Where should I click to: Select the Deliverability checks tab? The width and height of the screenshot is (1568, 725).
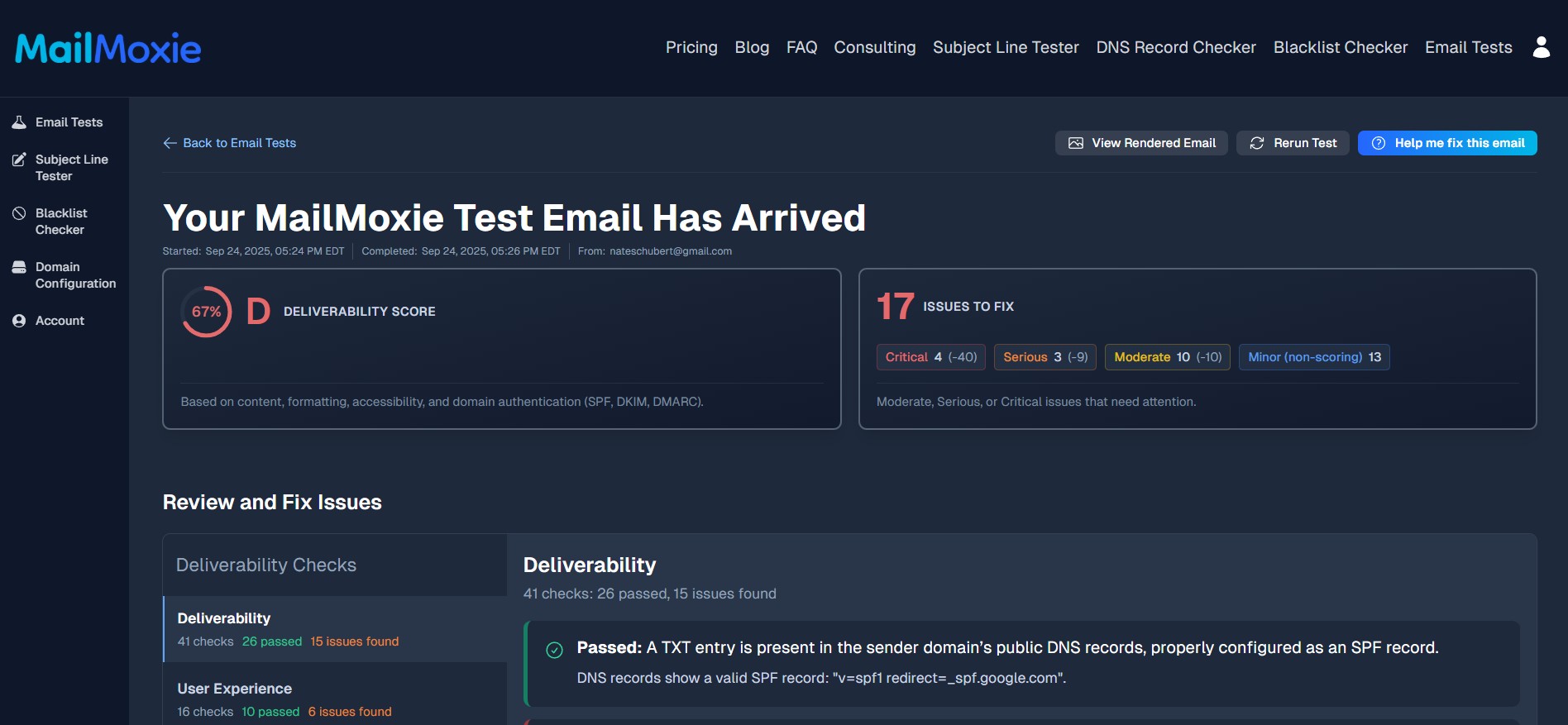pyautogui.click(x=335, y=629)
